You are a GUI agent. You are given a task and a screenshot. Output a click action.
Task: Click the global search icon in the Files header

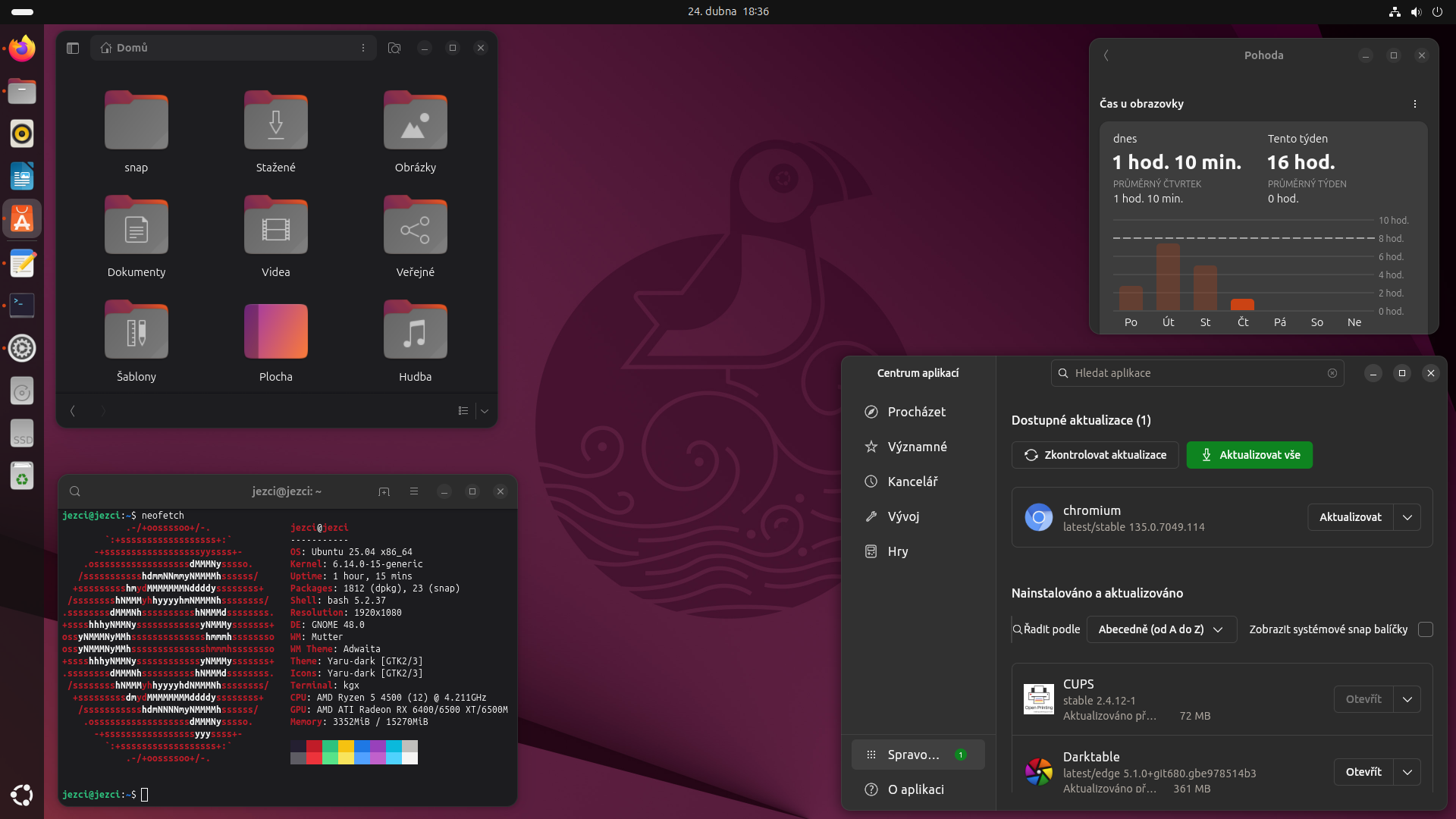[394, 47]
